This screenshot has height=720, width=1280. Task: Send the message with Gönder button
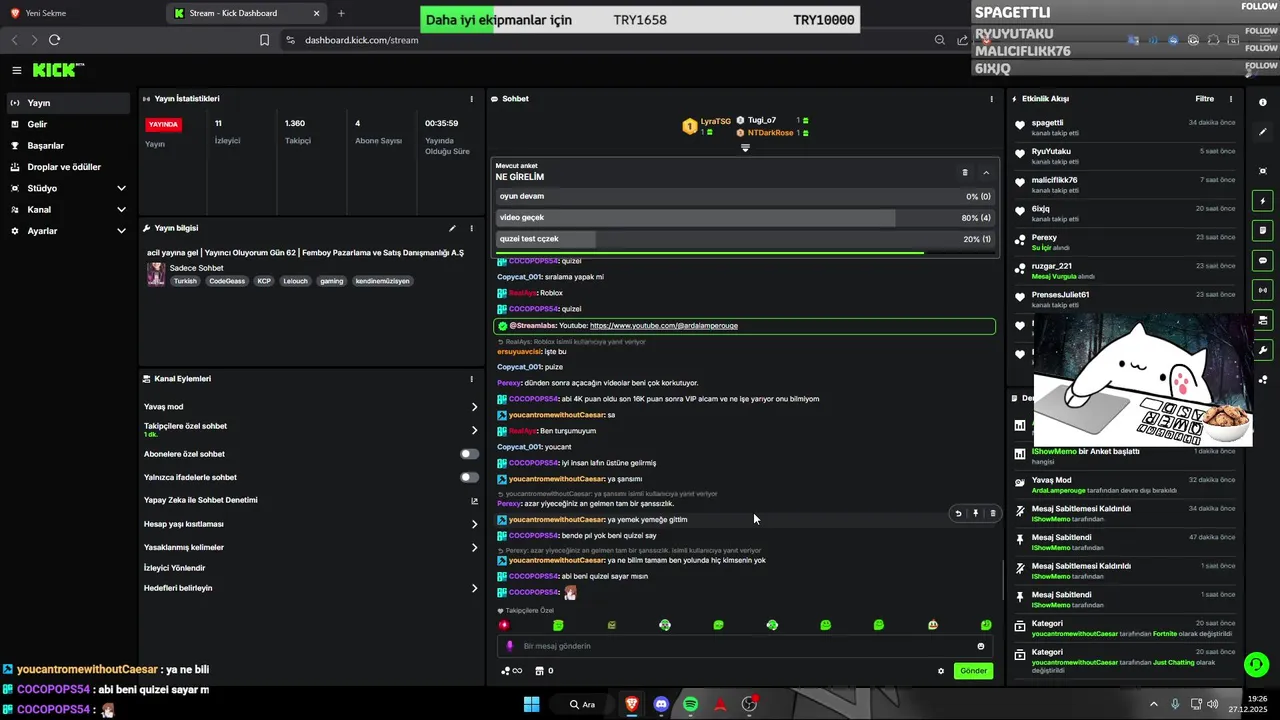[974, 671]
